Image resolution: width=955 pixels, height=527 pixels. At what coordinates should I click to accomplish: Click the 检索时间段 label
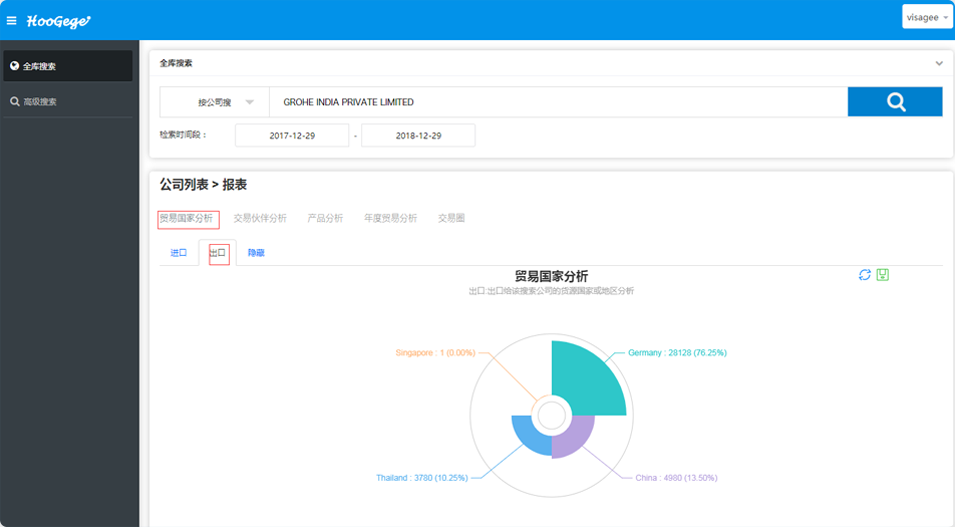click(183, 135)
